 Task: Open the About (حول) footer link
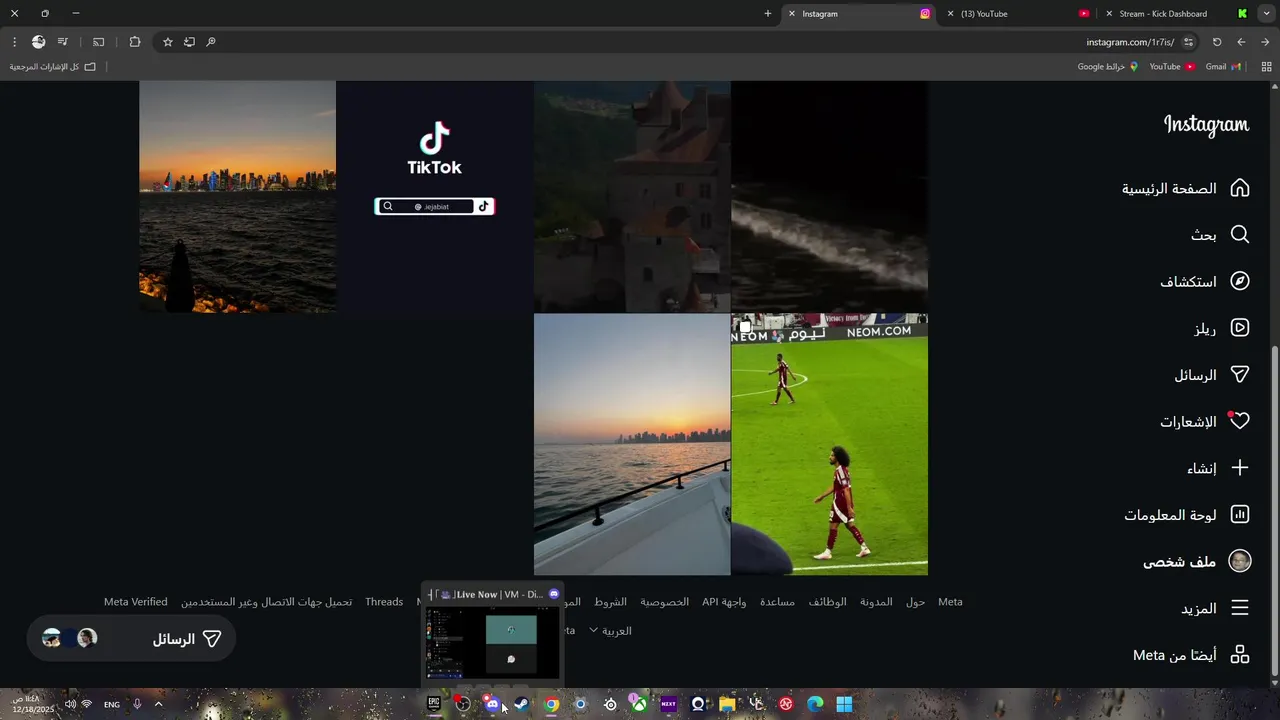(x=915, y=602)
